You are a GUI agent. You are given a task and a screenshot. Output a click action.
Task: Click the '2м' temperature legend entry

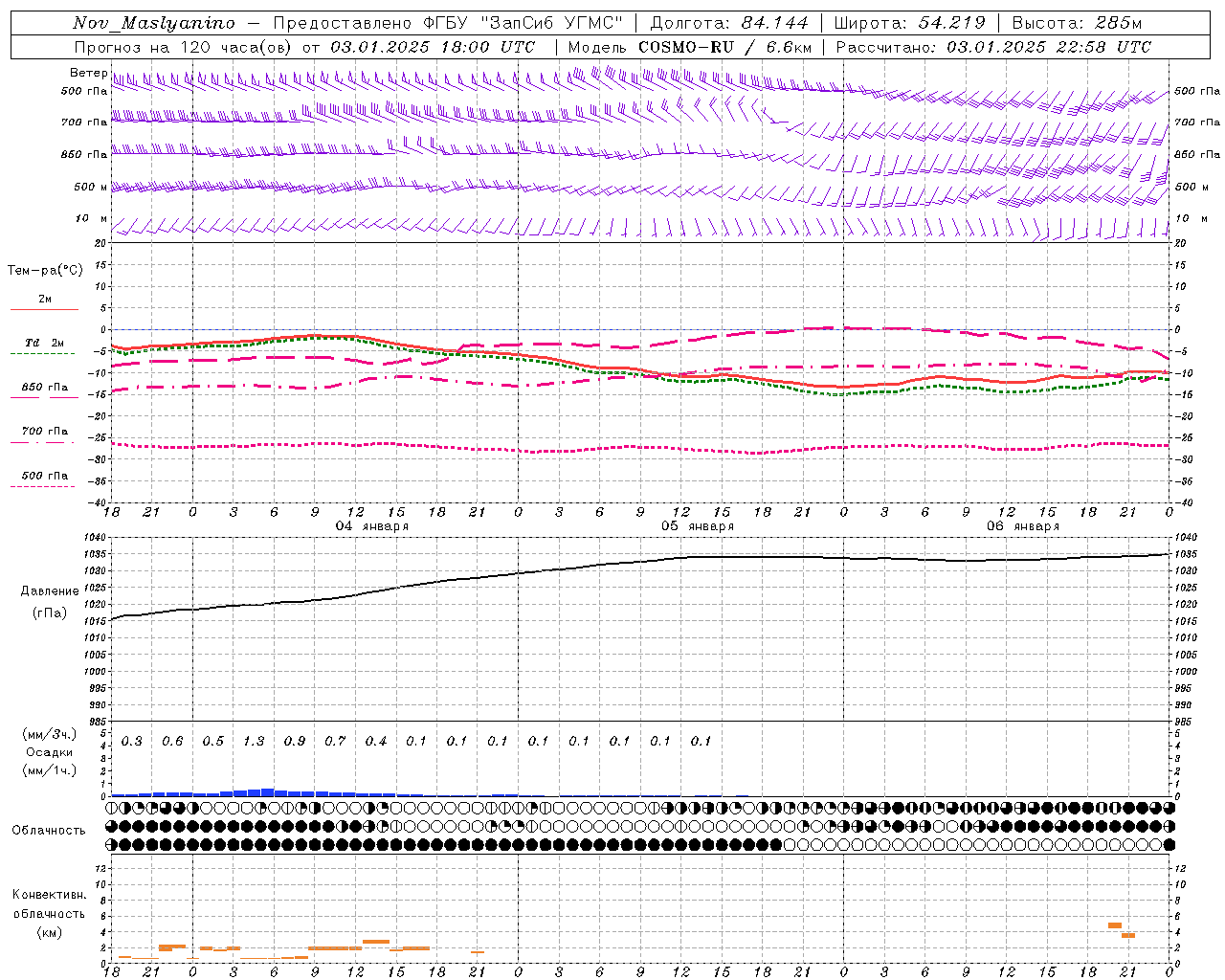pos(45,300)
